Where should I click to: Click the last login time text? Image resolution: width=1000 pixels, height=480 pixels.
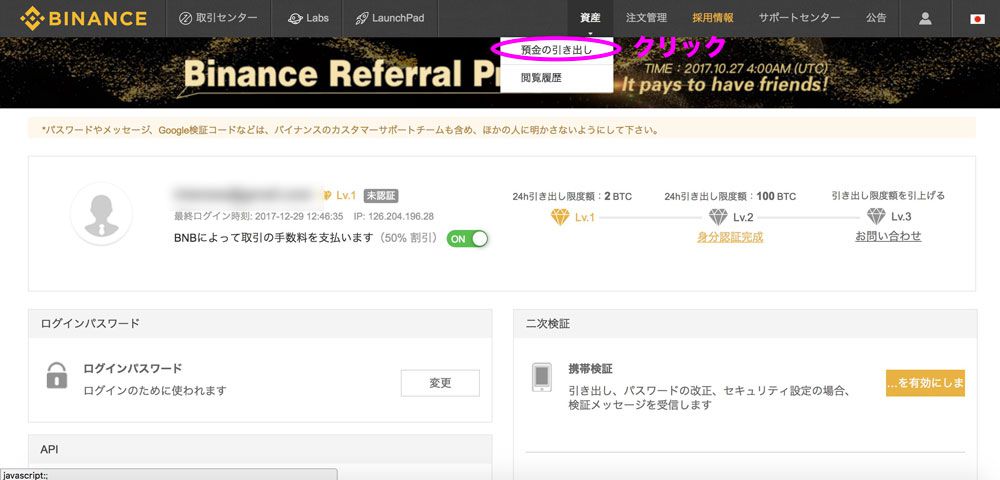[x=259, y=216]
